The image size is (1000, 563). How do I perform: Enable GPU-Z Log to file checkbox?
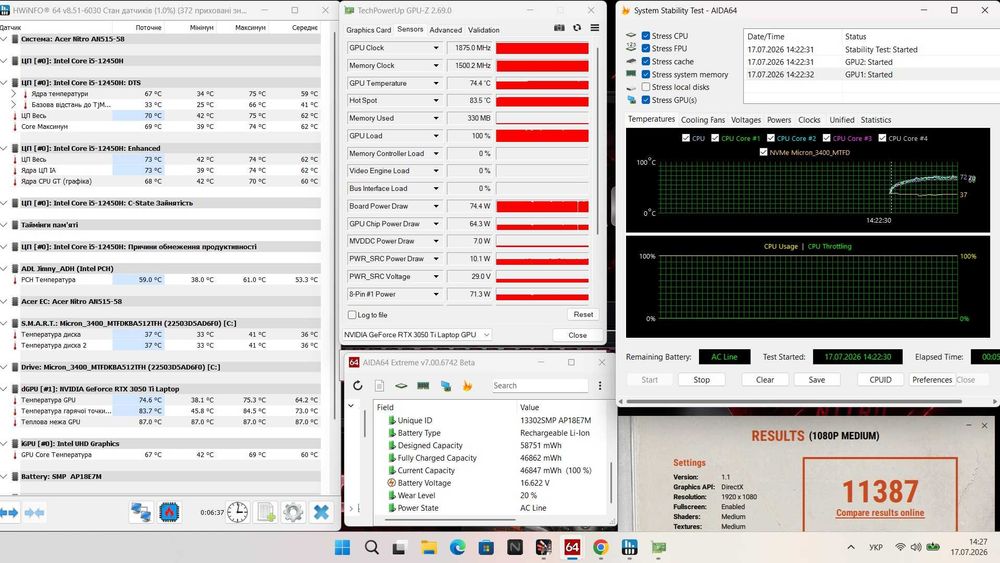click(x=352, y=315)
